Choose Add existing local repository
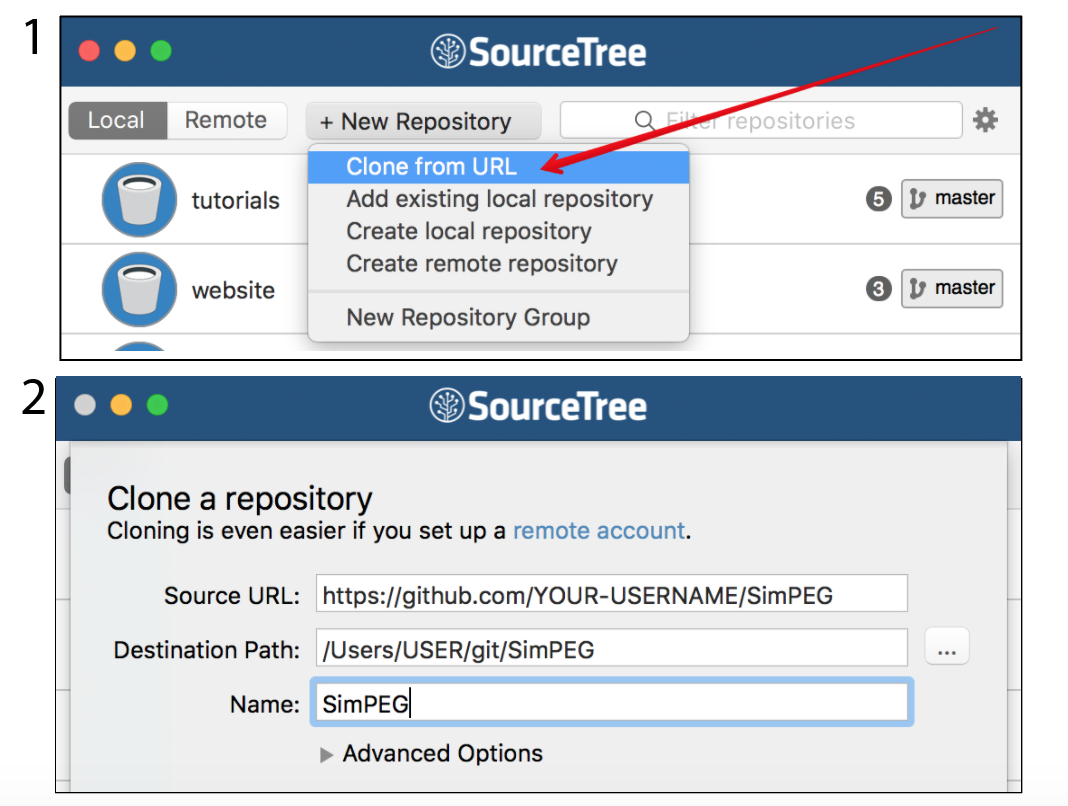This screenshot has height=806, width=1068. [499, 199]
